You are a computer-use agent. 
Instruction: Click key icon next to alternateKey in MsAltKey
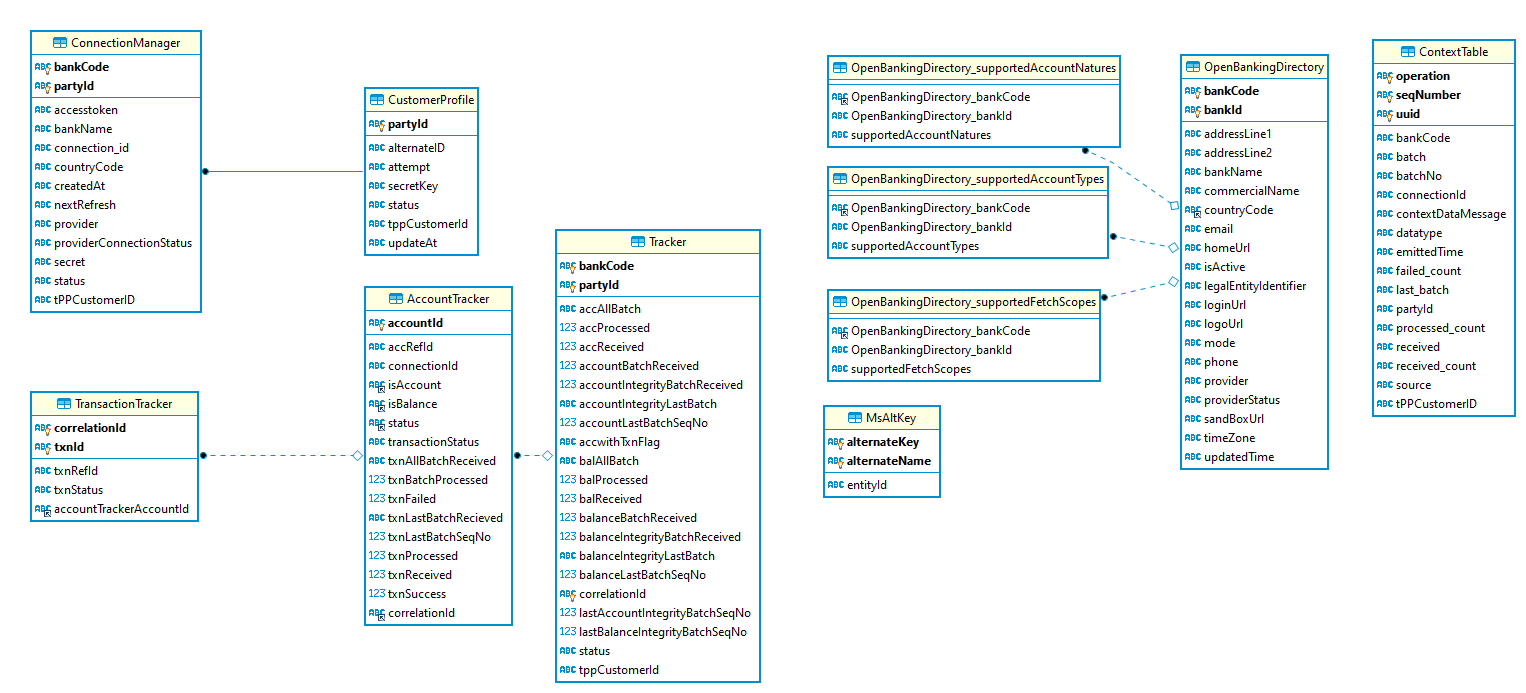[836, 442]
